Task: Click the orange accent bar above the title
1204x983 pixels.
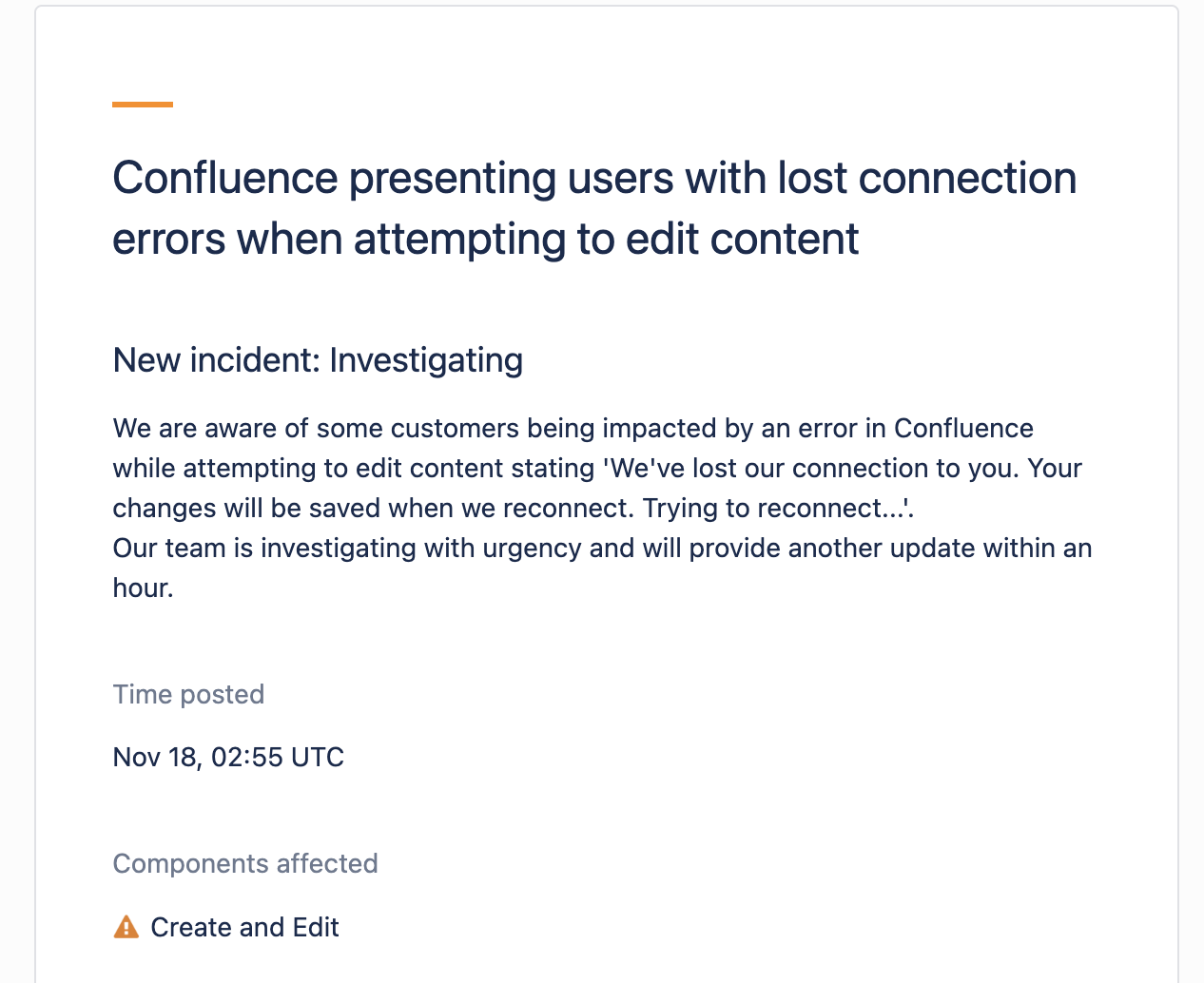Action: 143,105
